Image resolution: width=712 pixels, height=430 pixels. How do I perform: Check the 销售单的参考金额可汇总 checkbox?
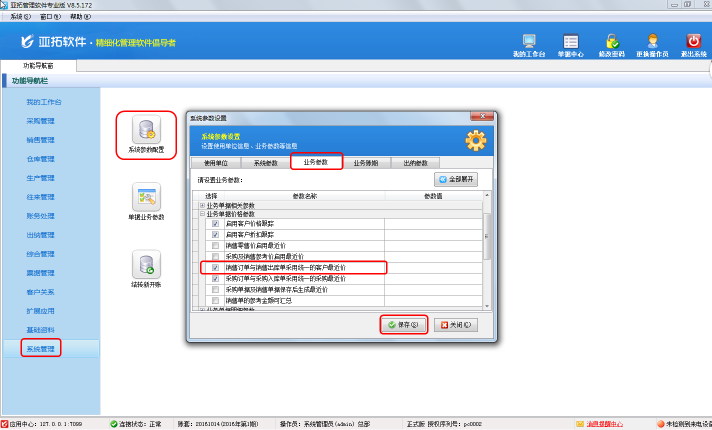[x=215, y=300]
